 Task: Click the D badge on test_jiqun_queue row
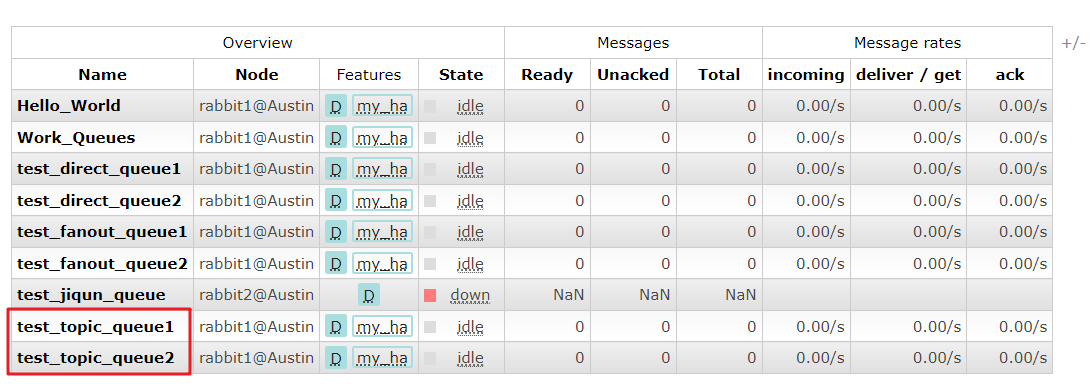click(x=369, y=295)
